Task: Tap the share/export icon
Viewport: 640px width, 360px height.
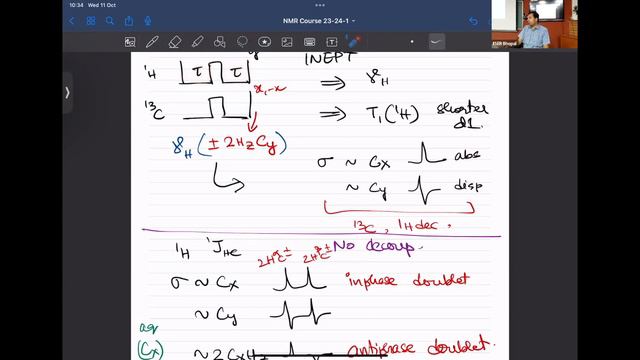Action: pos(129,21)
